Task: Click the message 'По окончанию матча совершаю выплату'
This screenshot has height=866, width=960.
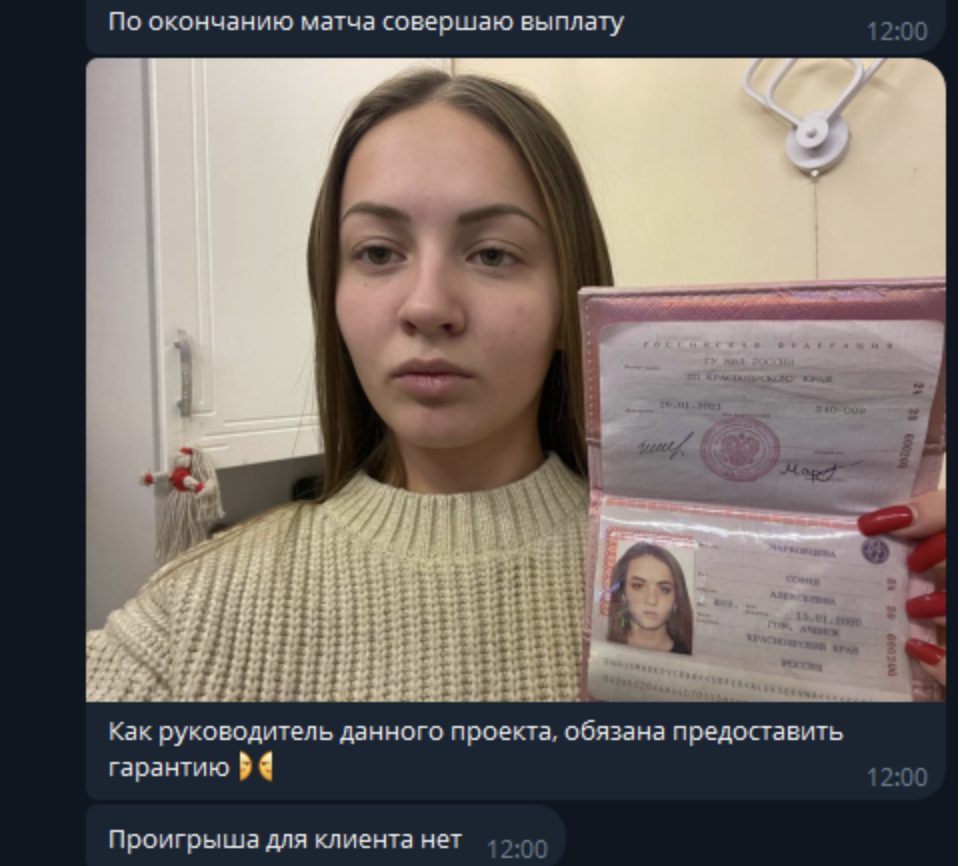Action: pyautogui.click(x=366, y=22)
